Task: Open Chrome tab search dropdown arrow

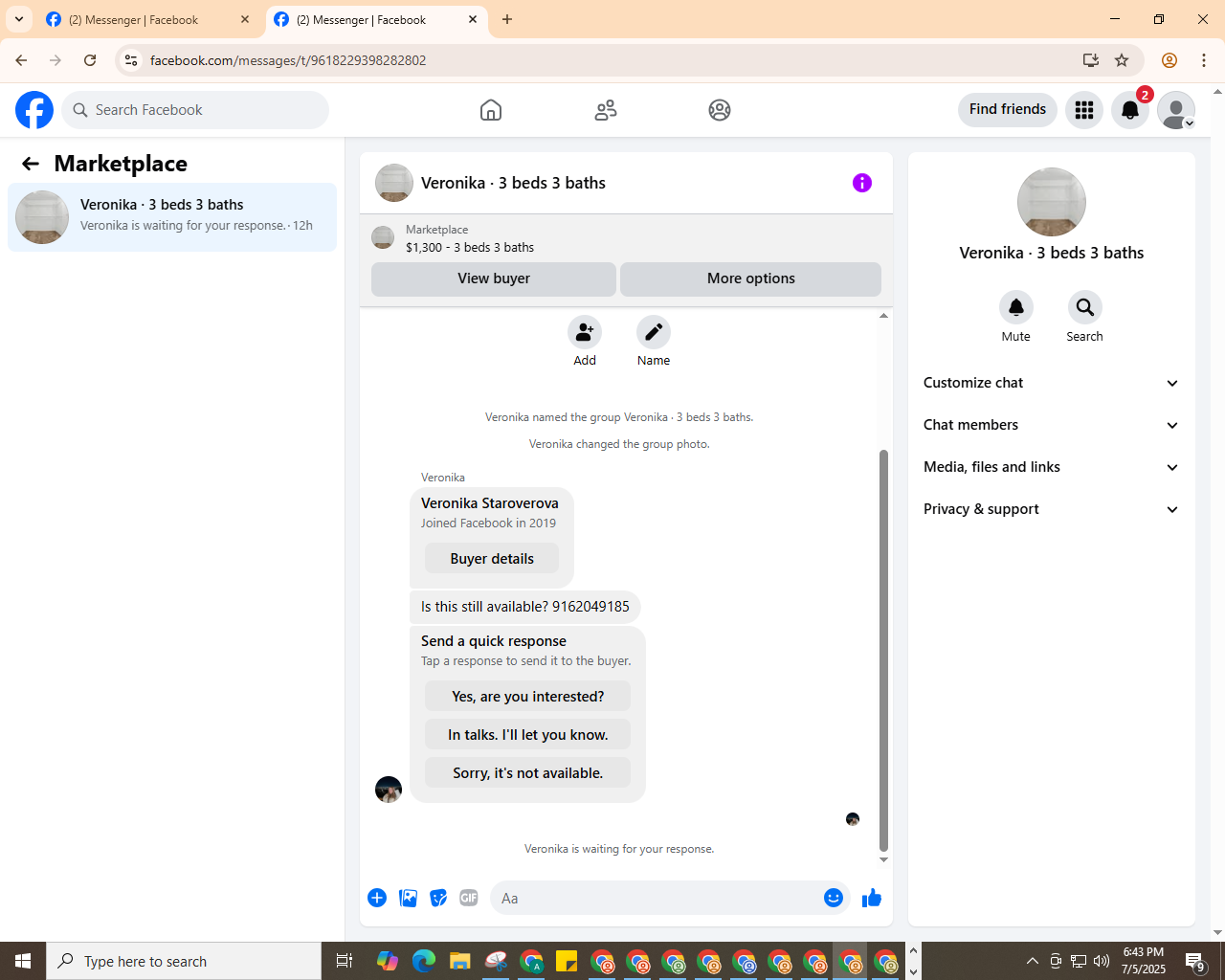Action: click(x=19, y=19)
